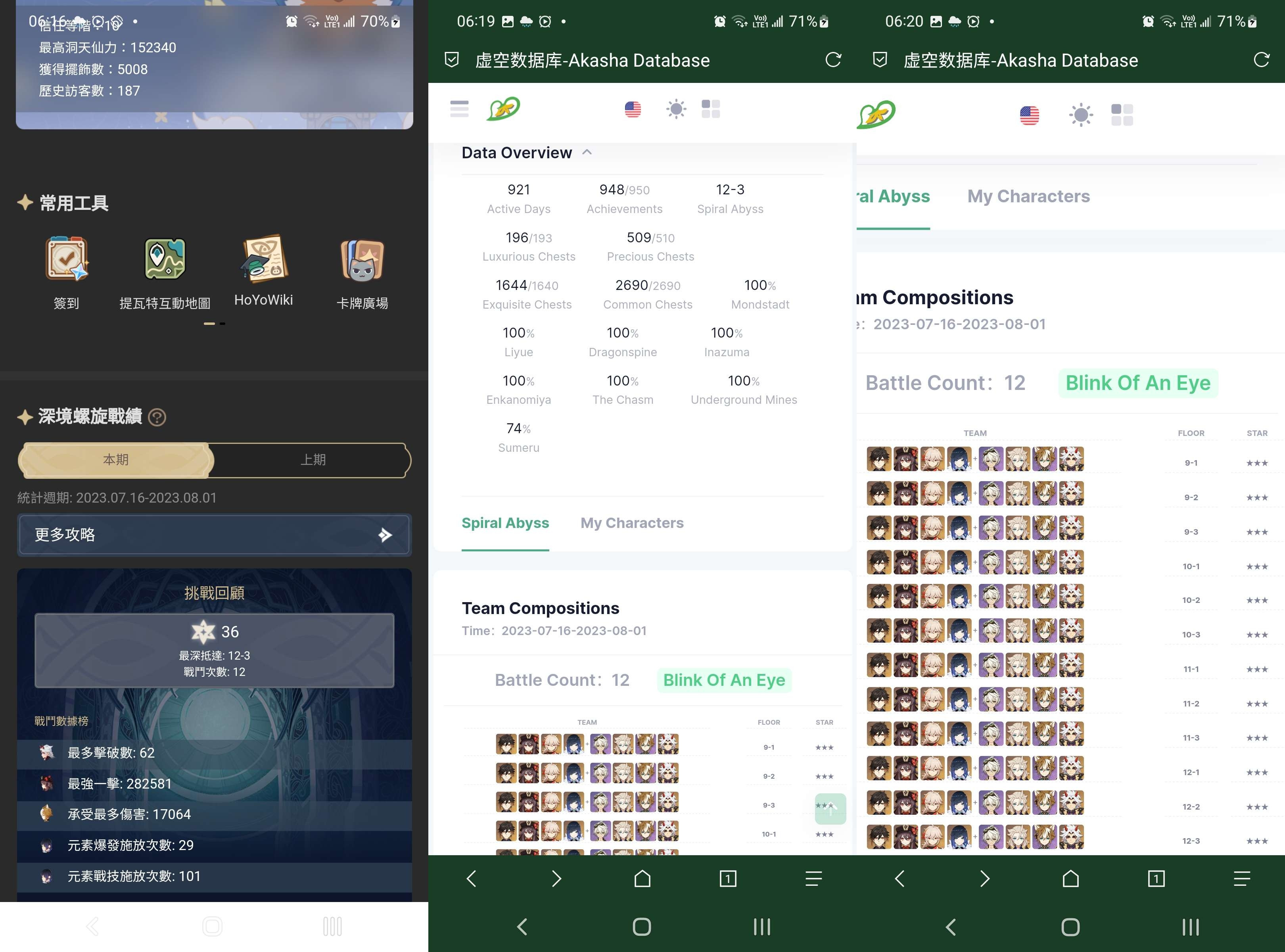Image resolution: width=1285 pixels, height=952 pixels.
Task: Click the Akasha logo in the middle browser
Action: [x=504, y=108]
